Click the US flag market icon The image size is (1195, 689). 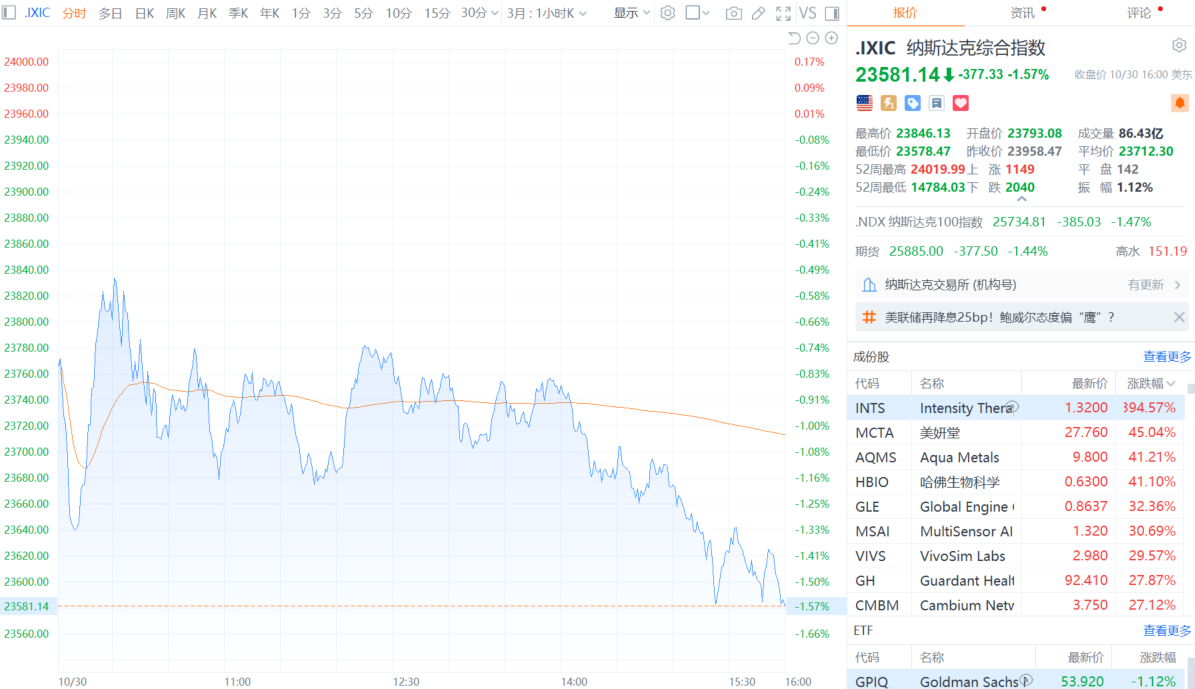coord(864,103)
